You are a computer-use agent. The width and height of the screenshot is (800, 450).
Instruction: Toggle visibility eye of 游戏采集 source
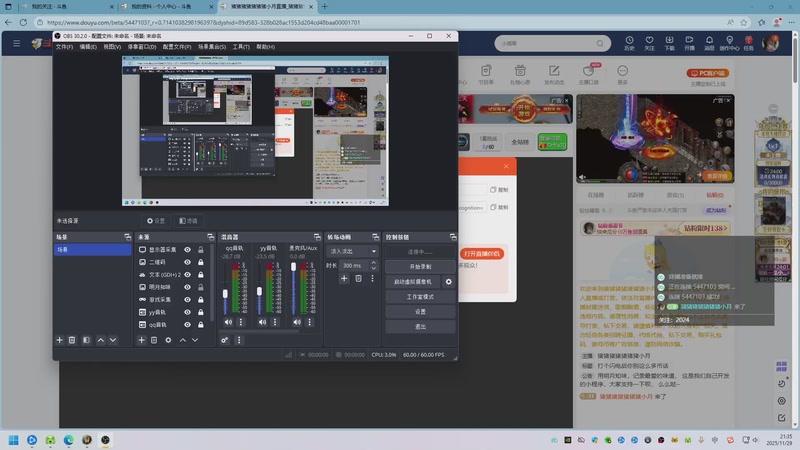coord(187,299)
